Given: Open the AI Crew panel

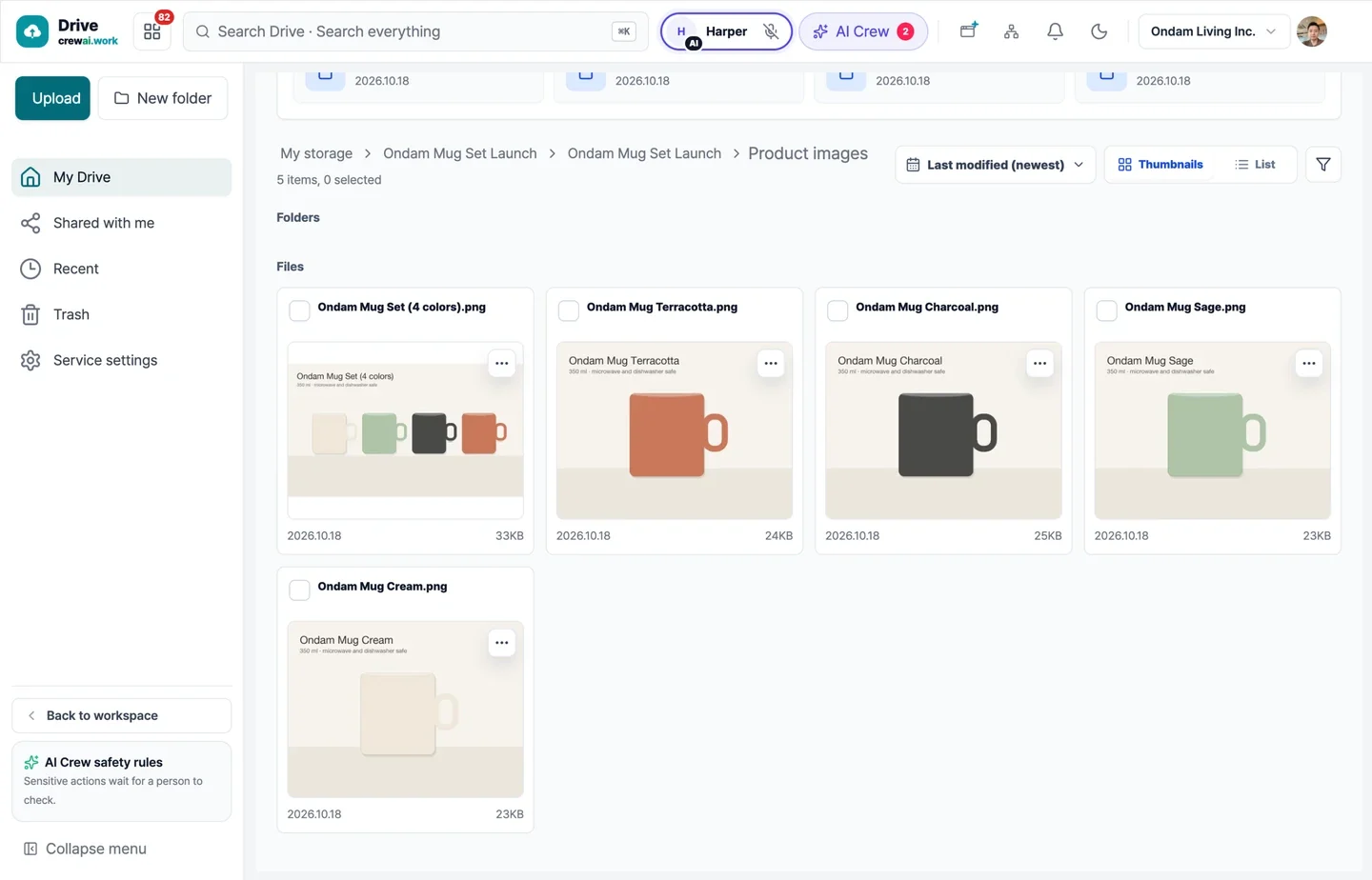Looking at the screenshot, I should point(863,31).
